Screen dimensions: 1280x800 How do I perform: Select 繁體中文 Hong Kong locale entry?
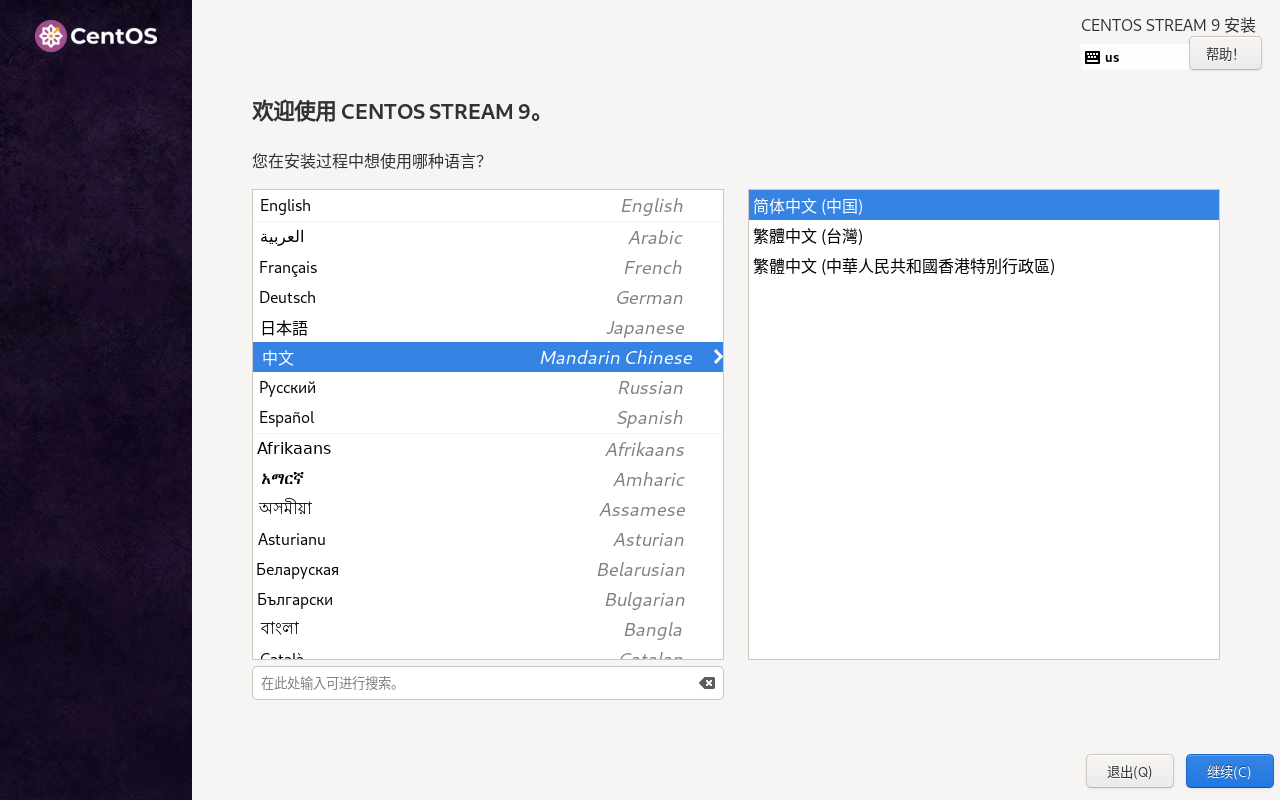984,266
